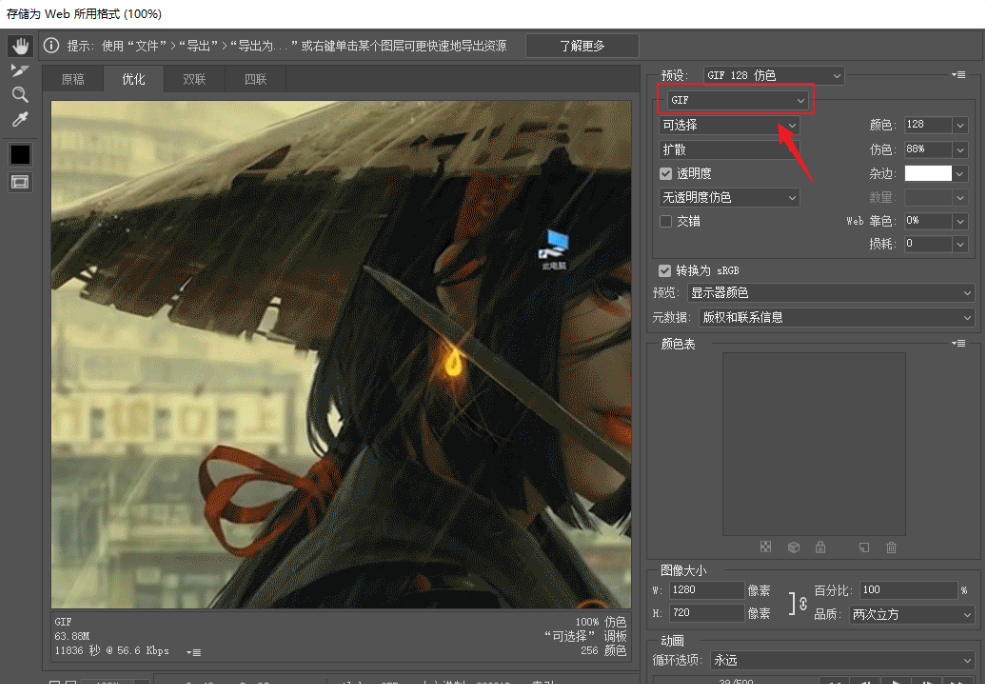
Task: Click the 损耗 field showing 0
Action: pos(928,244)
